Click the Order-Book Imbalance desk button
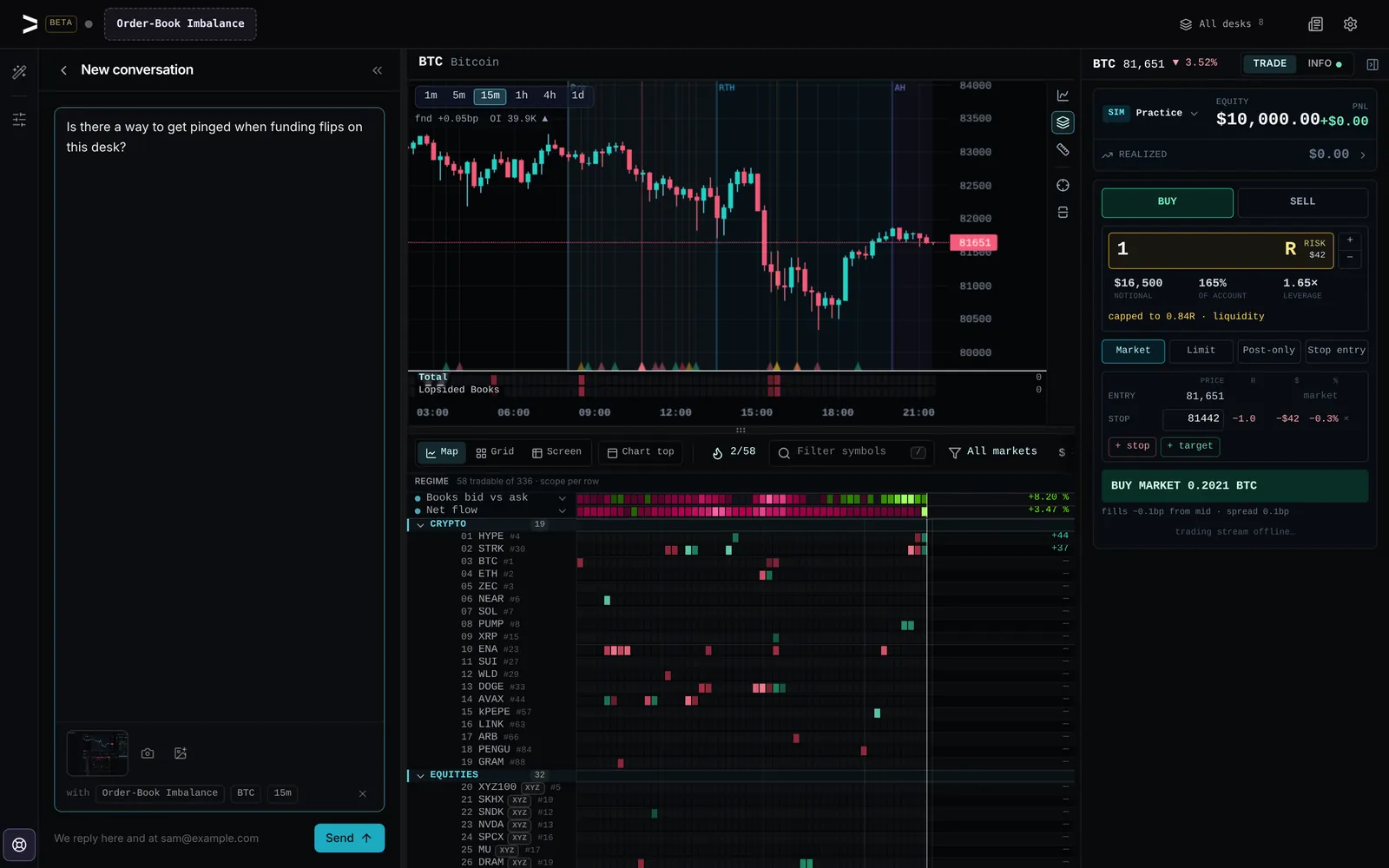This screenshot has height=868, width=1389. coord(181,24)
